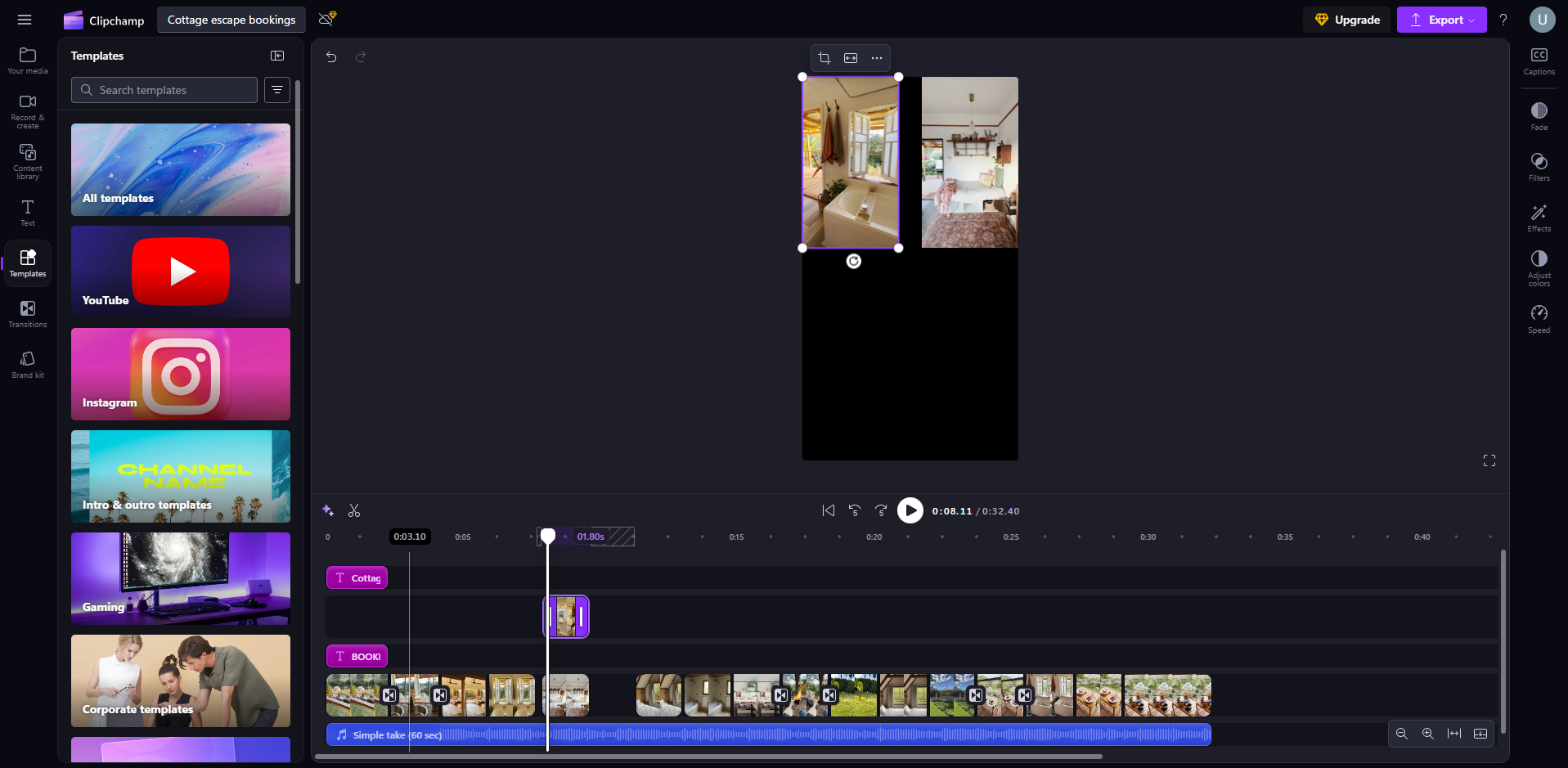Toggle the notifications bell off icon
The width and height of the screenshot is (1568, 768).
click(326, 19)
